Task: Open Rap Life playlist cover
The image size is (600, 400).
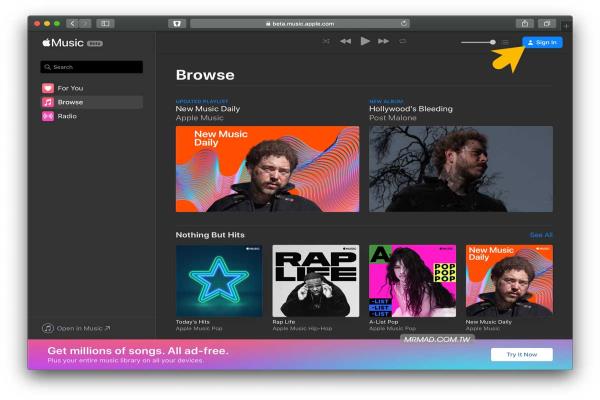Action: point(316,281)
